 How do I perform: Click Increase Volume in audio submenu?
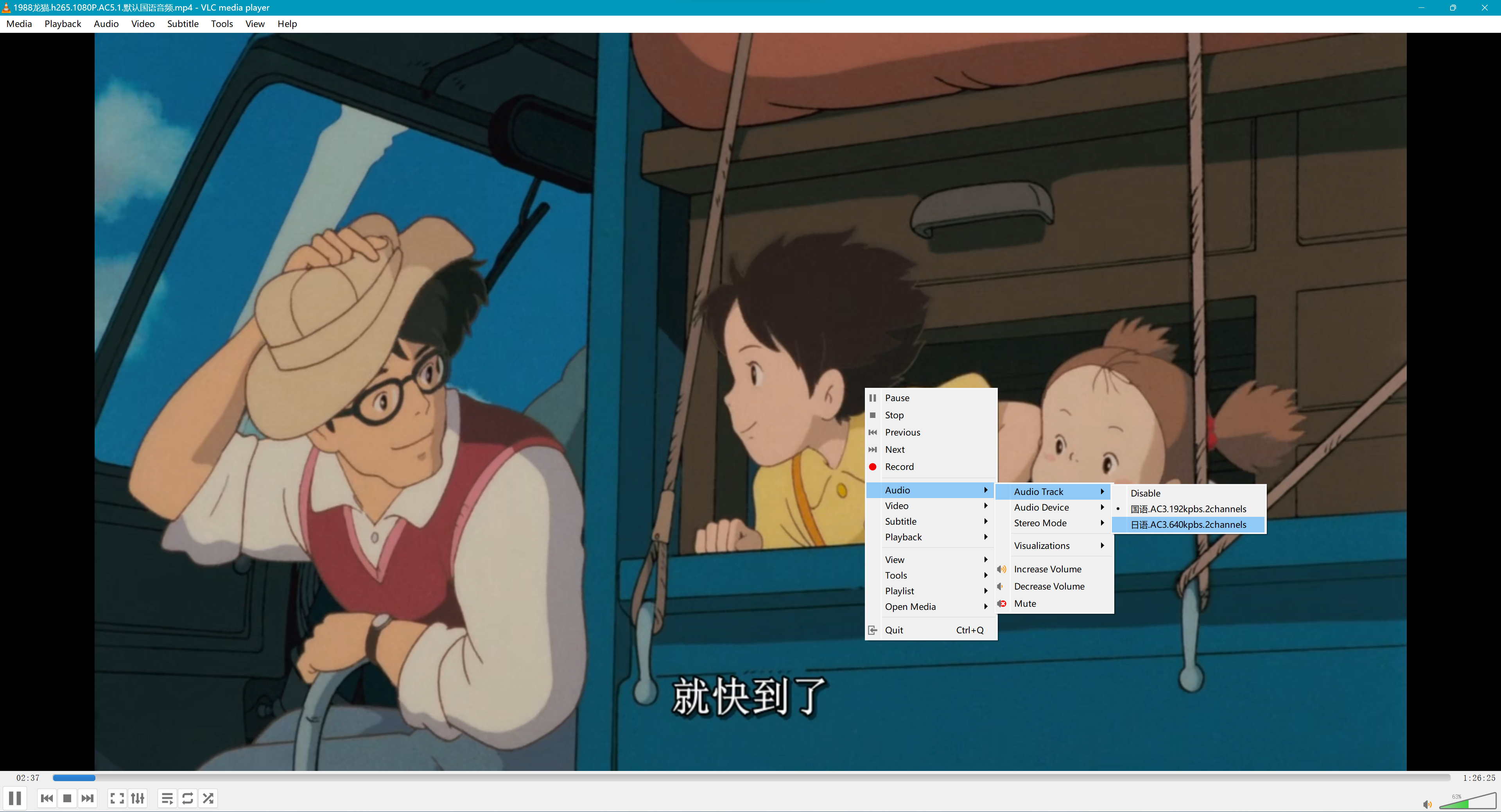[x=1053, y=570]
